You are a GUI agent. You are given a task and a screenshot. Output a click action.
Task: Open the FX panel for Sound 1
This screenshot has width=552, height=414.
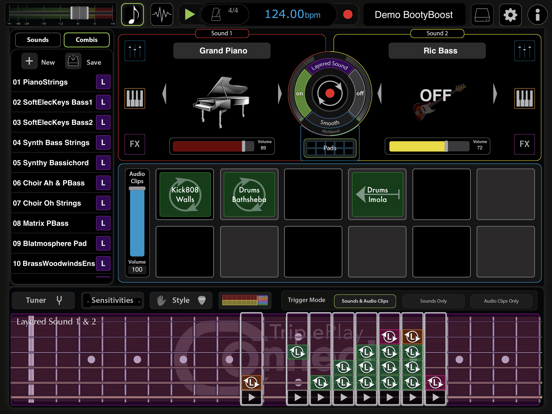(135, 144)
